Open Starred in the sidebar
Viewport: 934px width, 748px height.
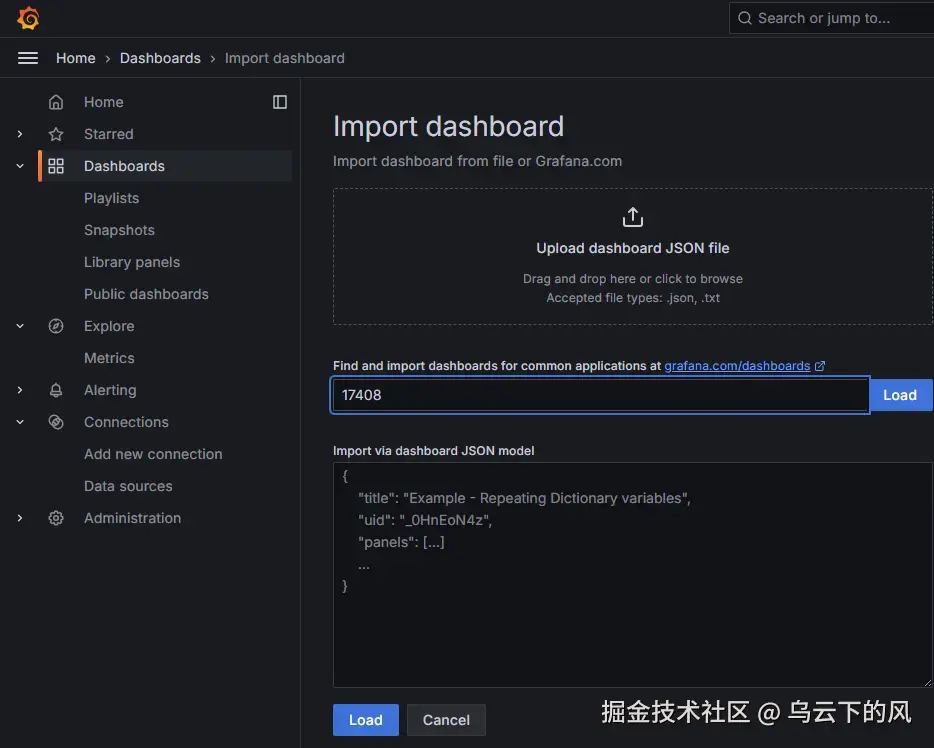pos(108,134)
